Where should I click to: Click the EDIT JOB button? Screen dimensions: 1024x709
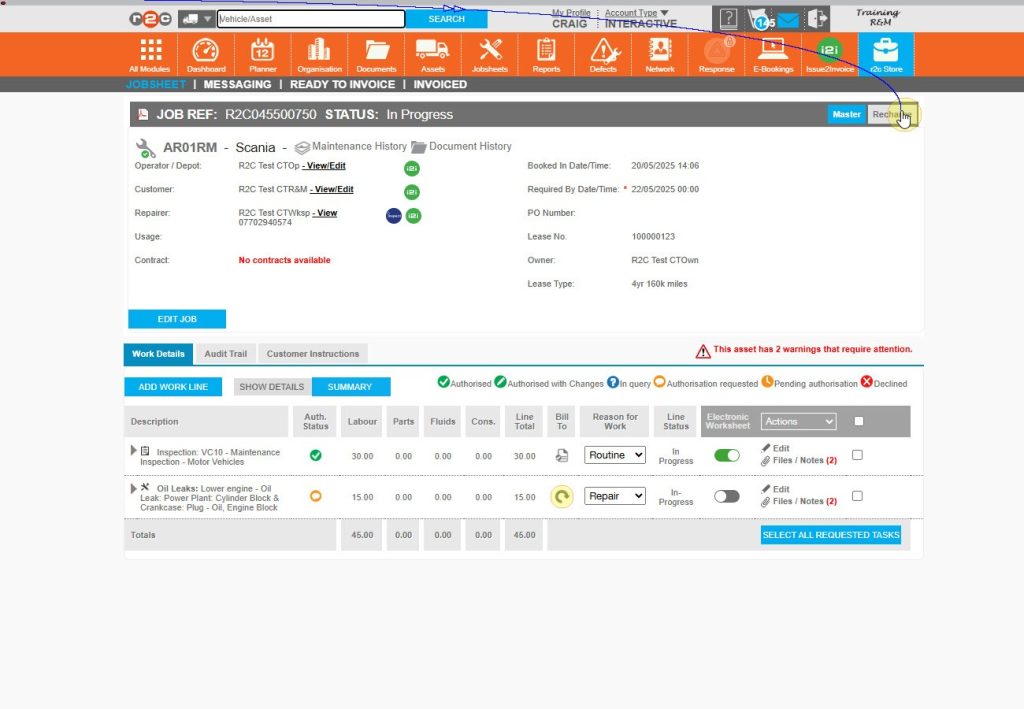[176, 319]
